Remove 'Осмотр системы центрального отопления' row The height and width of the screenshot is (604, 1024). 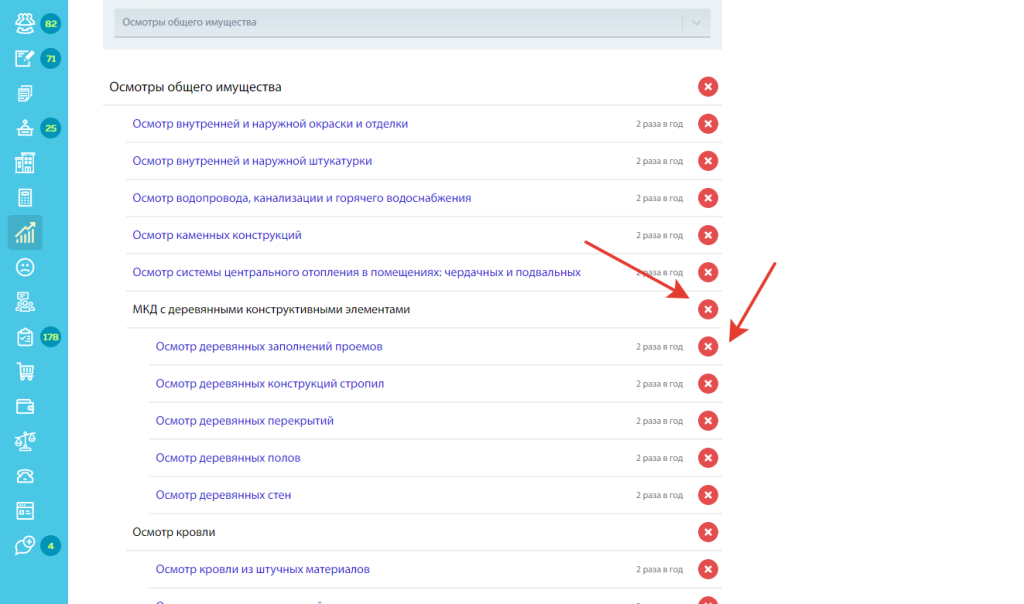[x=708, y=272]
